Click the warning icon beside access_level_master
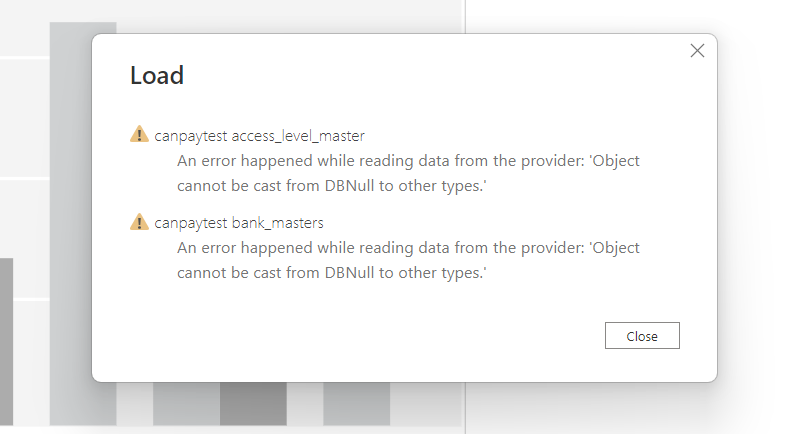806x434 pixels. pos(139,134)
